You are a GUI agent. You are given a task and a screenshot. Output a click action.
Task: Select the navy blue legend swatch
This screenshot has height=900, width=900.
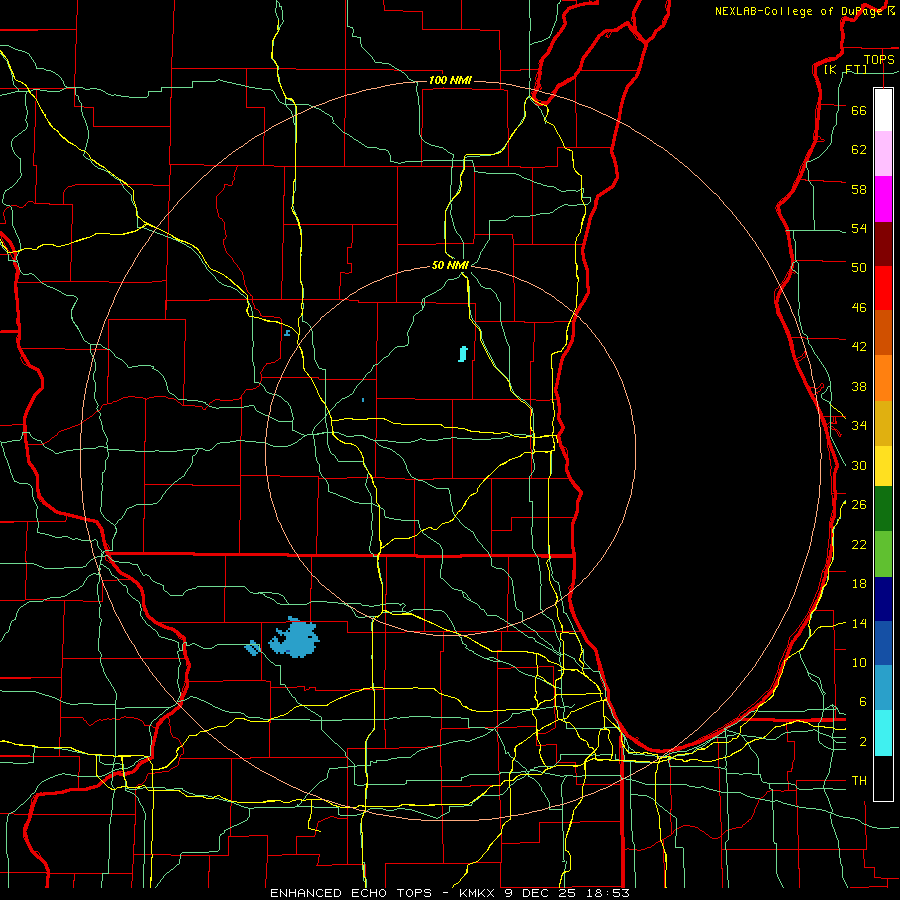click(x=883, y=599)
